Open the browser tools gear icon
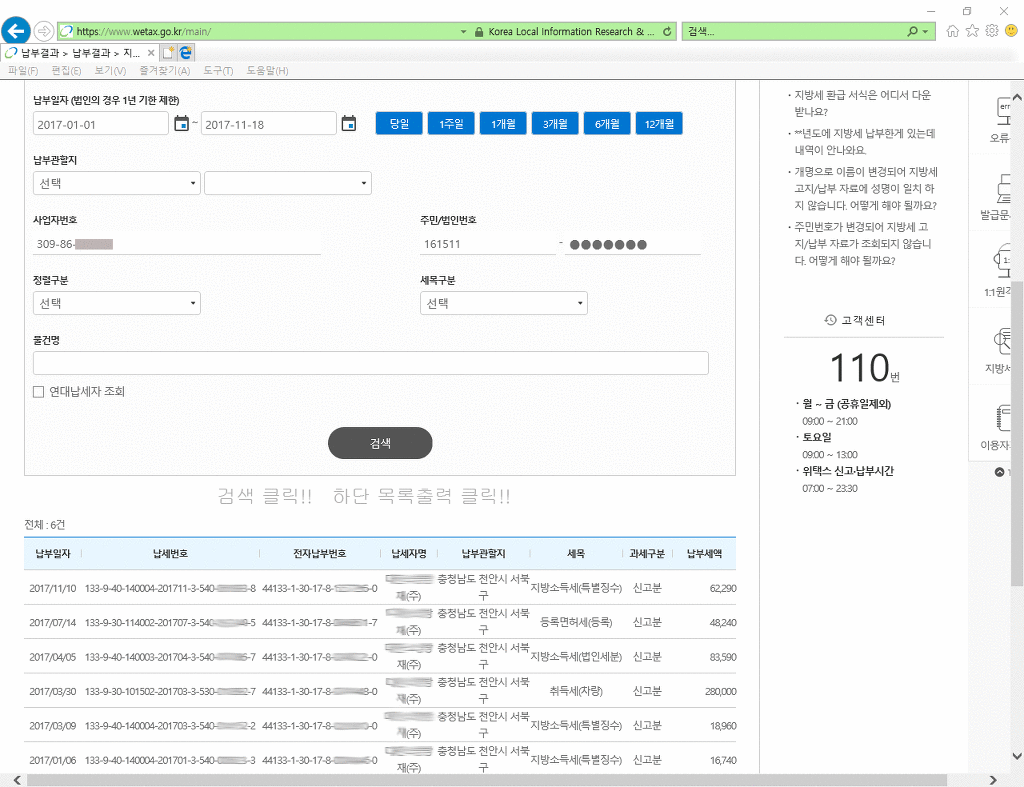1024x787 pixels. click(x=991, y=31)
